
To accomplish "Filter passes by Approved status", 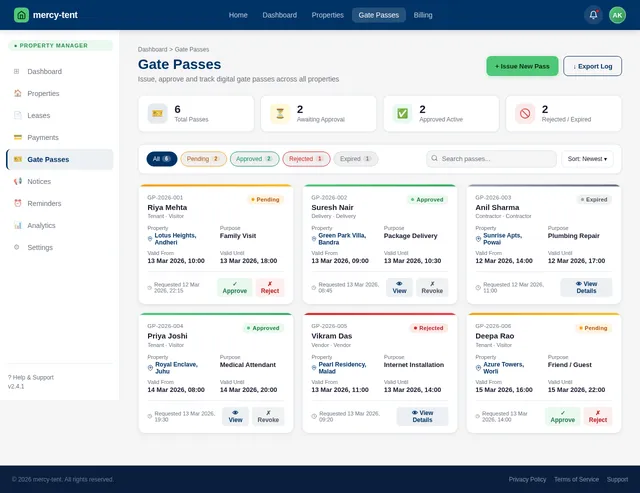I will coord(254,159).
